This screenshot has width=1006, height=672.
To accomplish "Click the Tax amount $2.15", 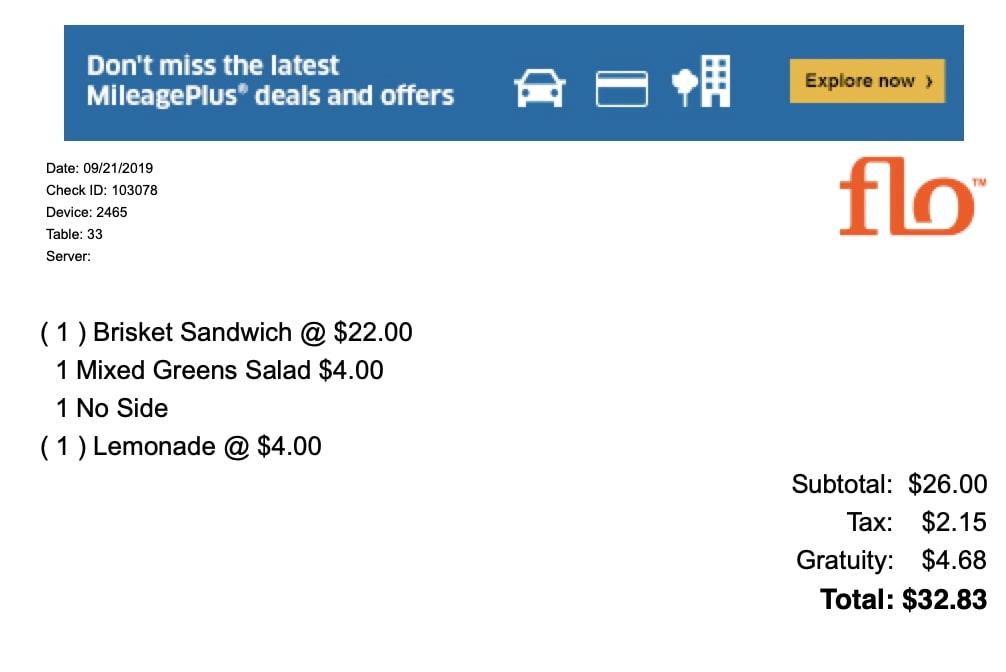I will coord(954,522).
